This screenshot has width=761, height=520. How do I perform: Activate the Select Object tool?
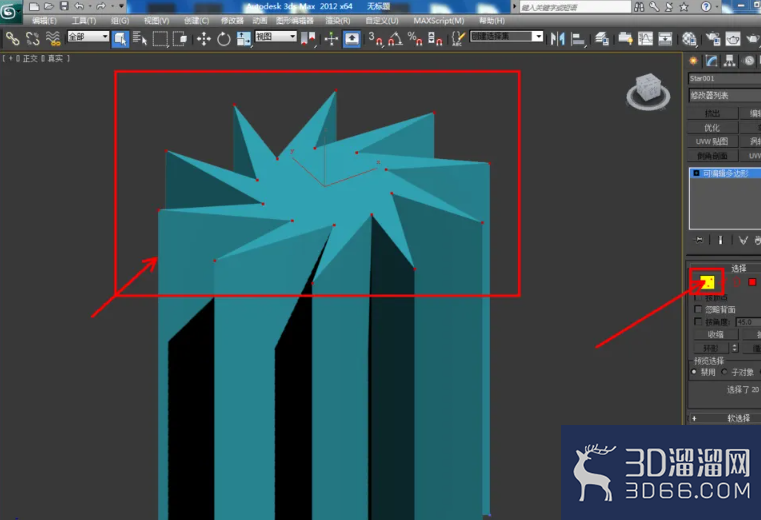(x=120, y=38)
